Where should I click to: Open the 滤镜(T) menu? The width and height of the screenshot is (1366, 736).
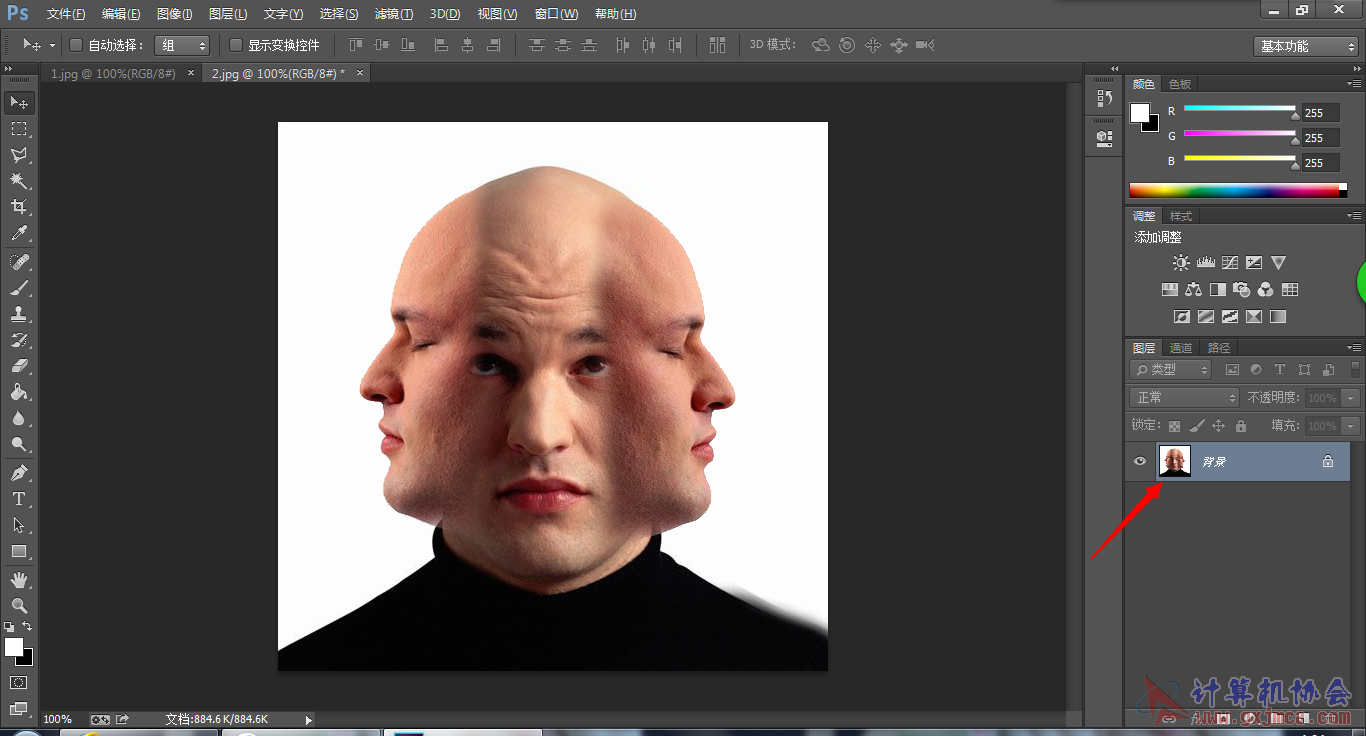[x=394, y=14]
